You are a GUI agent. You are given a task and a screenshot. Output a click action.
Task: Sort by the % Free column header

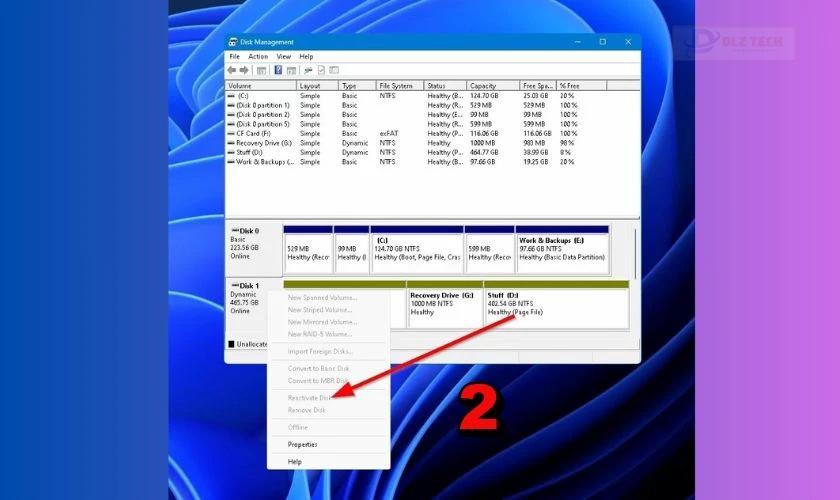[582, 86]
